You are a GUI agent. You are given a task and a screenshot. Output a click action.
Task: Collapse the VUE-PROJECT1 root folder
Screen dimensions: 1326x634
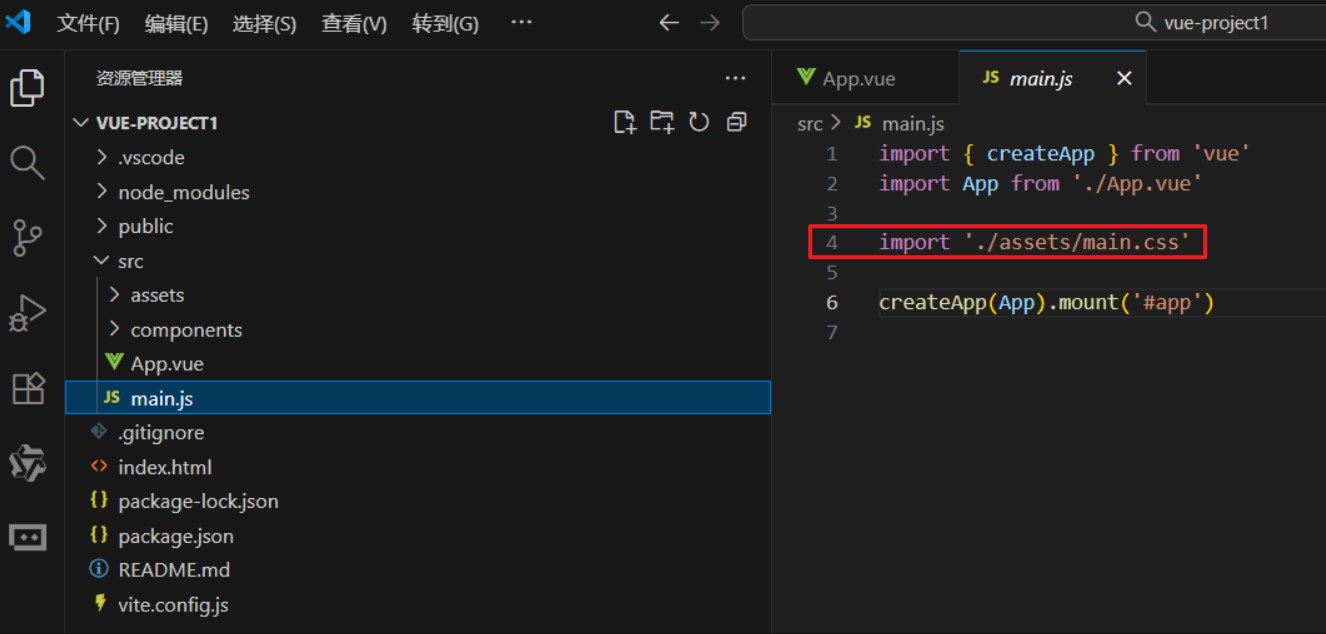(418, 123)
